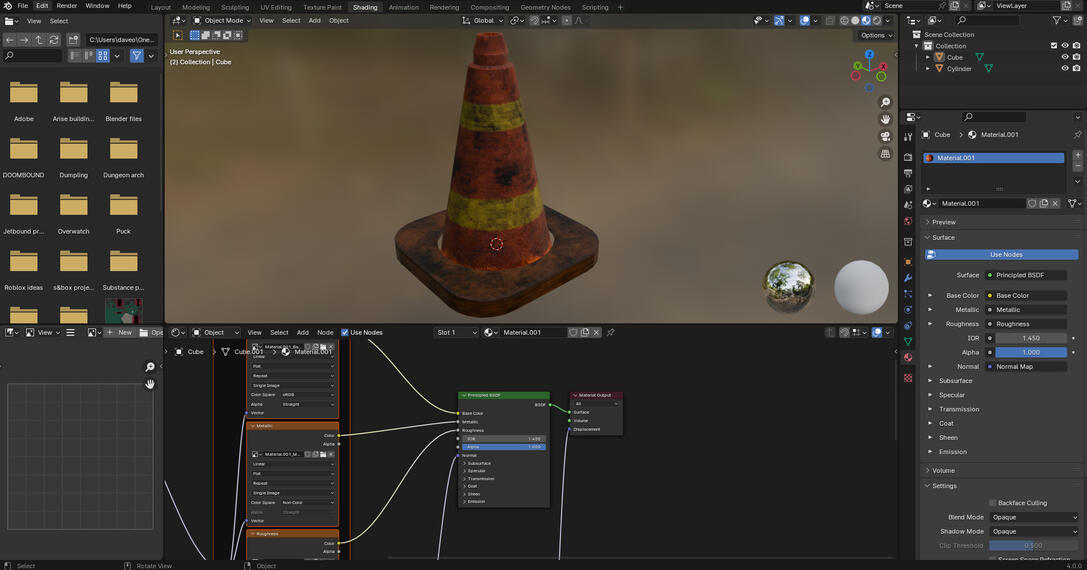Open the Object Mode dropdown

tap(222, 21)
